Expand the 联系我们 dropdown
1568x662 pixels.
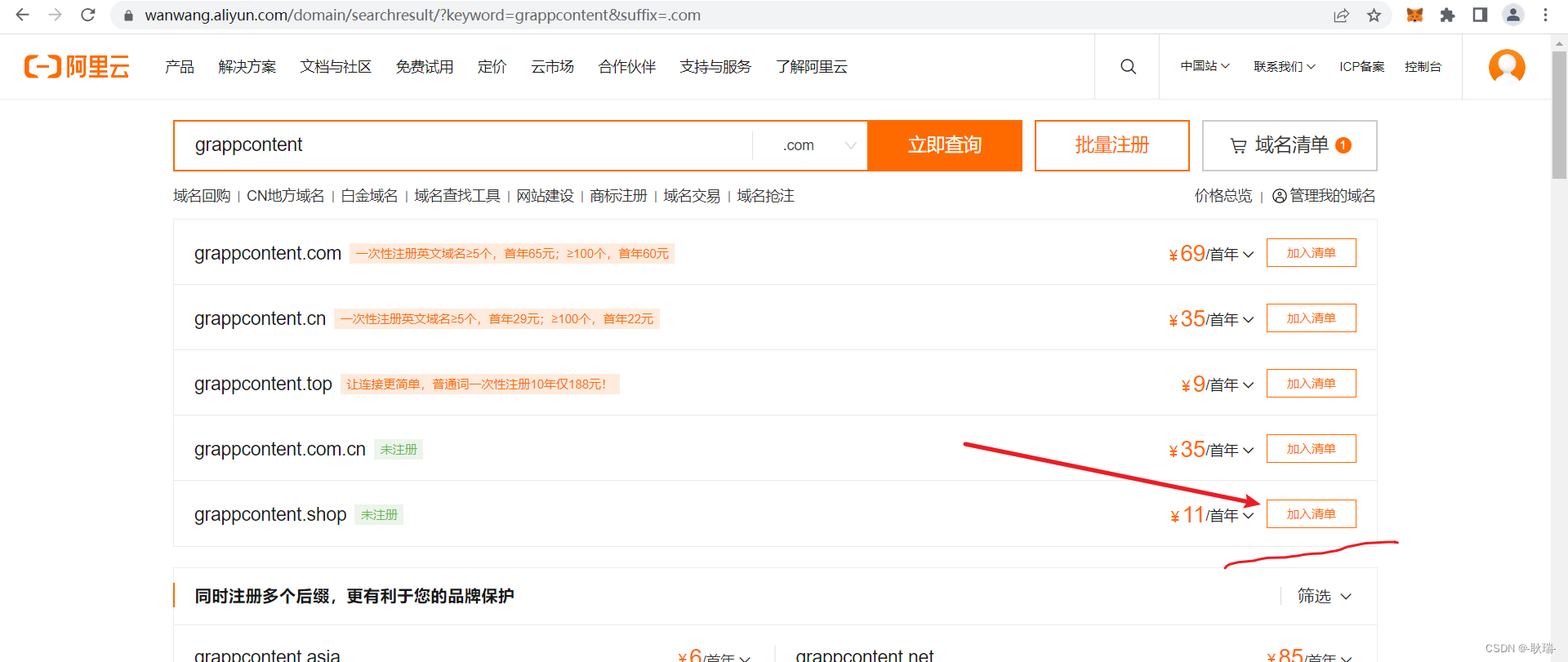[1285, 66]
